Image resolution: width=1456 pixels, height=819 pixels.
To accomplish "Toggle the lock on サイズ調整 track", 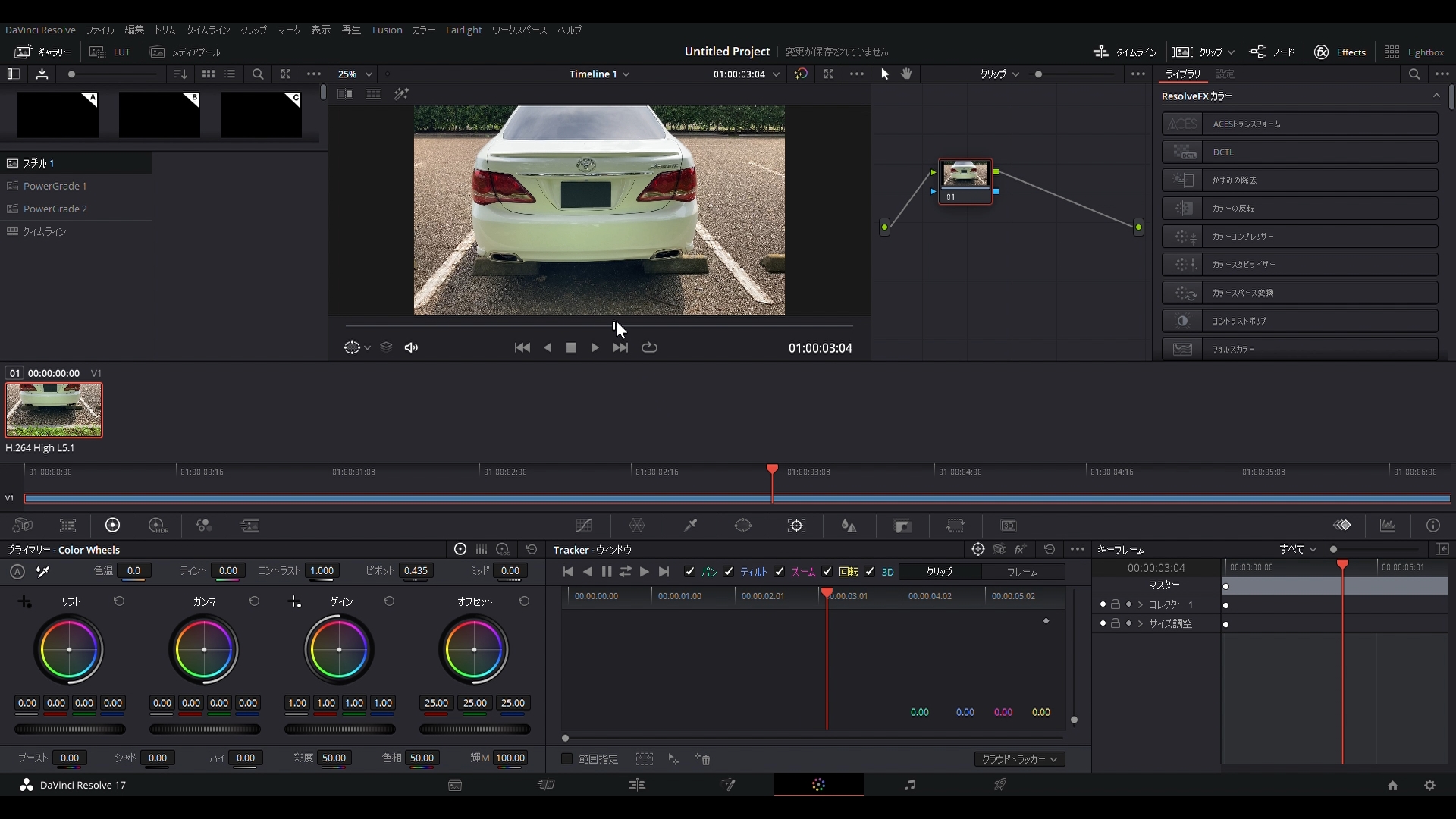I will pyautogui.click(x=1116, y=623).
